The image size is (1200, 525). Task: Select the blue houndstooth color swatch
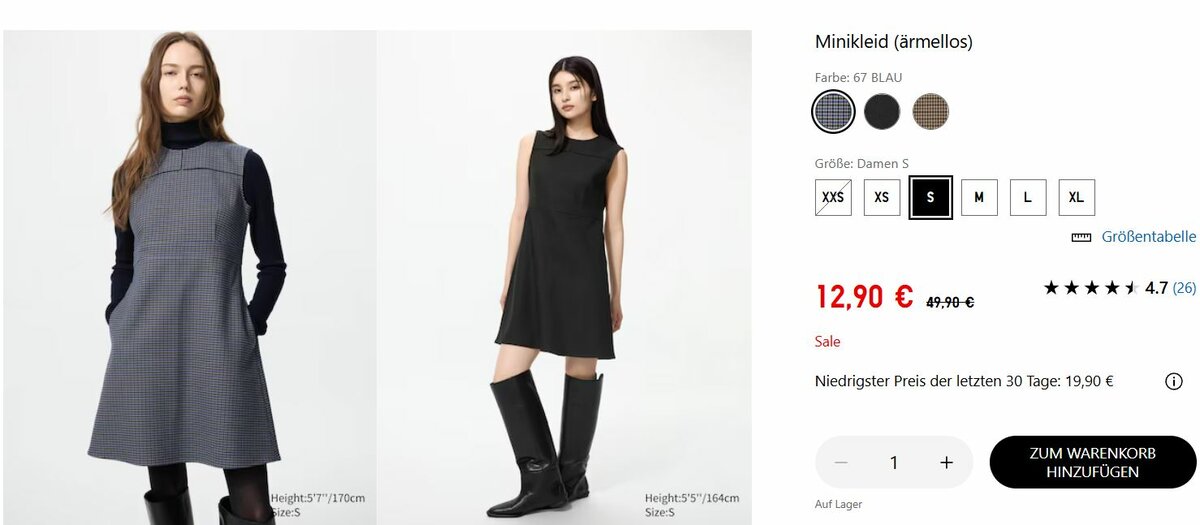[x=833, y=111]
